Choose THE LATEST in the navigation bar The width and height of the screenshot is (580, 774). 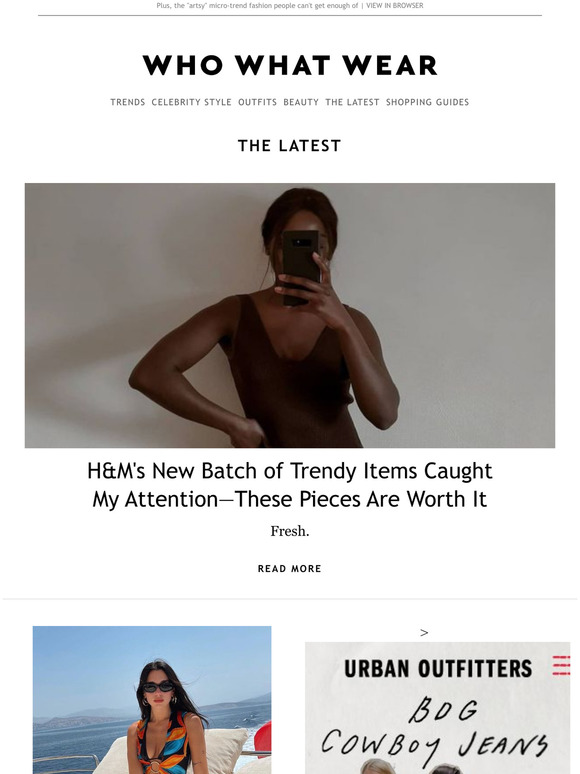click(x=352, y=102)
